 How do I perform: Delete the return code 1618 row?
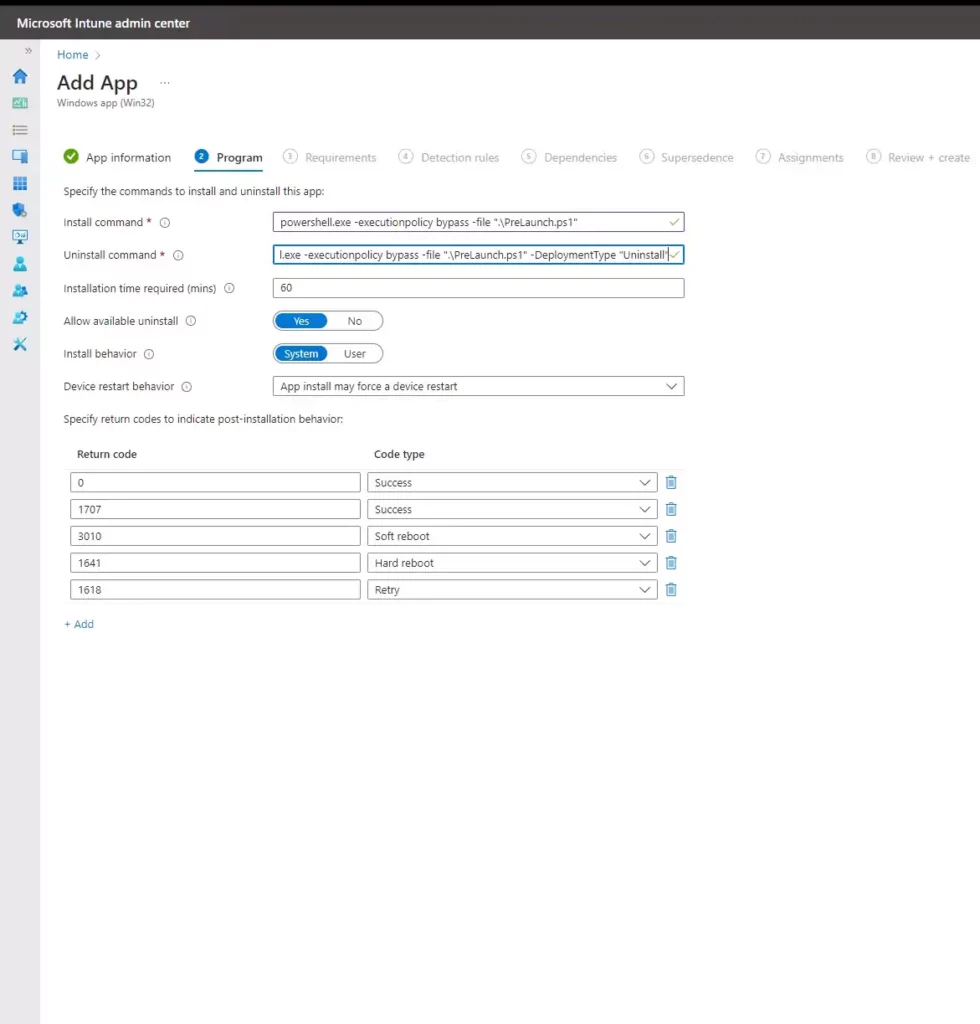[671, 590]
